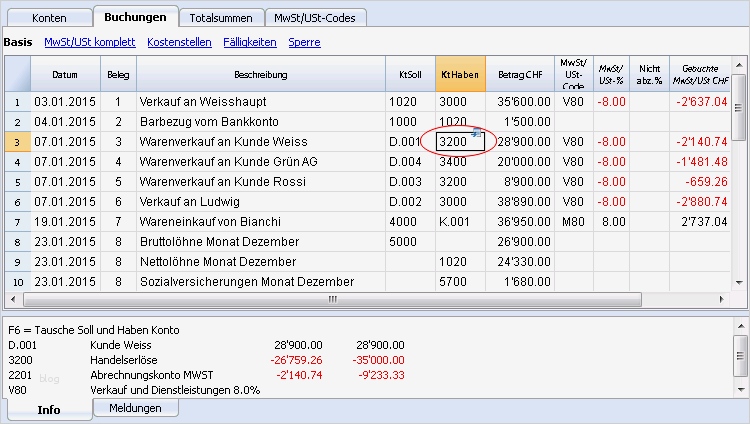The image size is (750, 424).
Task: Click horizontal scrollbar left arrow
Action: point(30,299)
